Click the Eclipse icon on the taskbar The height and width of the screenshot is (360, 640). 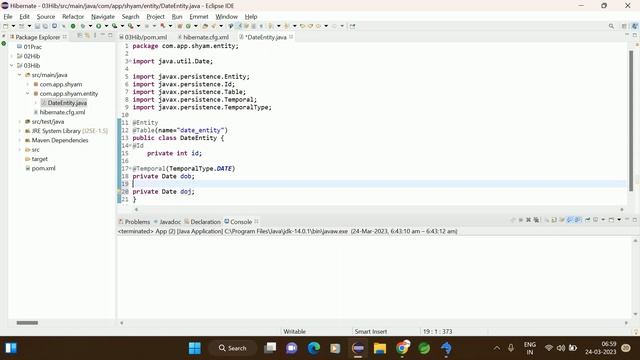click(x=358, y=348)
